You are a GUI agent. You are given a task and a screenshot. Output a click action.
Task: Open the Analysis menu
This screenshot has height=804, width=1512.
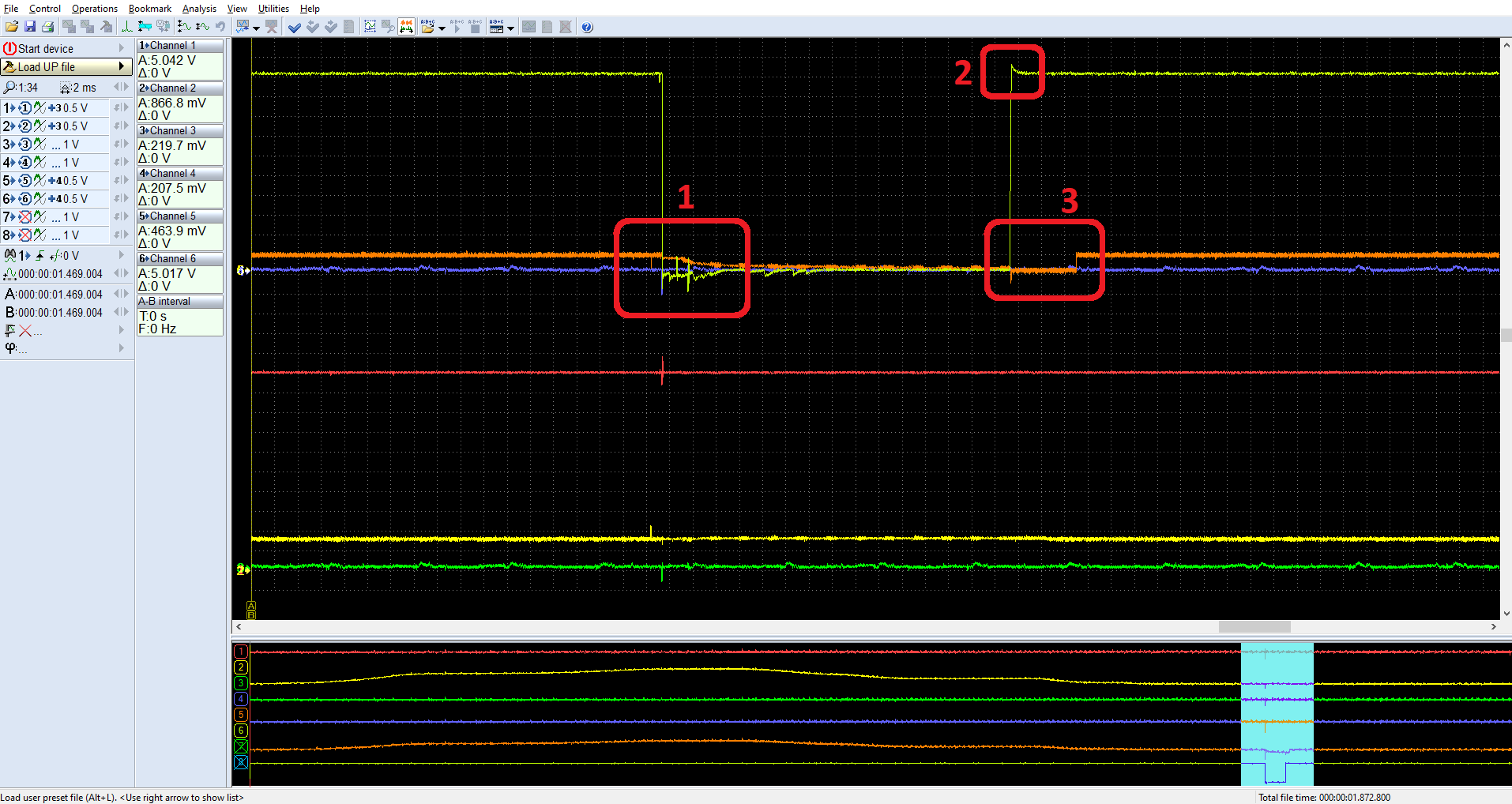pos(199,9)
